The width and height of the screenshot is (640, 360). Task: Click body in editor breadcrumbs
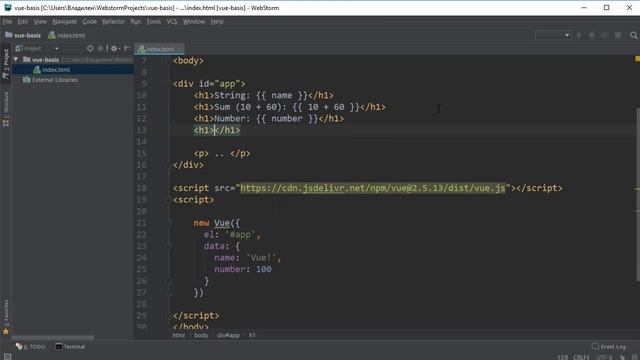coord(201,335)
